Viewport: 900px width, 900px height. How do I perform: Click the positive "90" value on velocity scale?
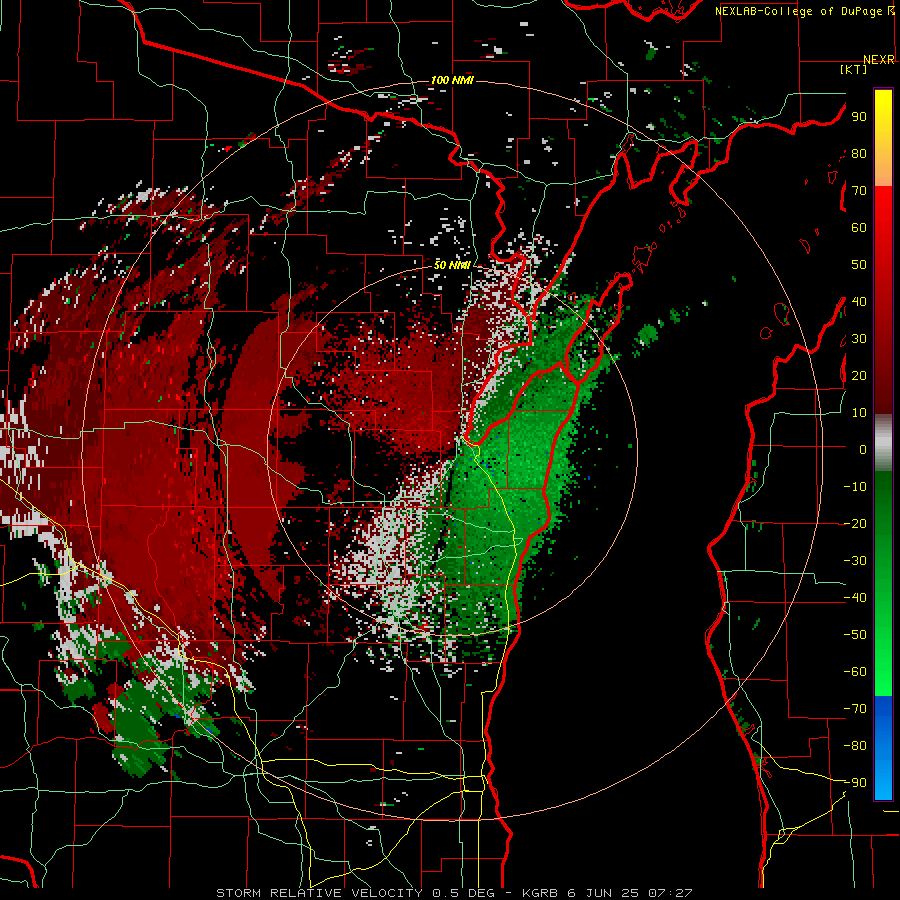pos(859,117)
